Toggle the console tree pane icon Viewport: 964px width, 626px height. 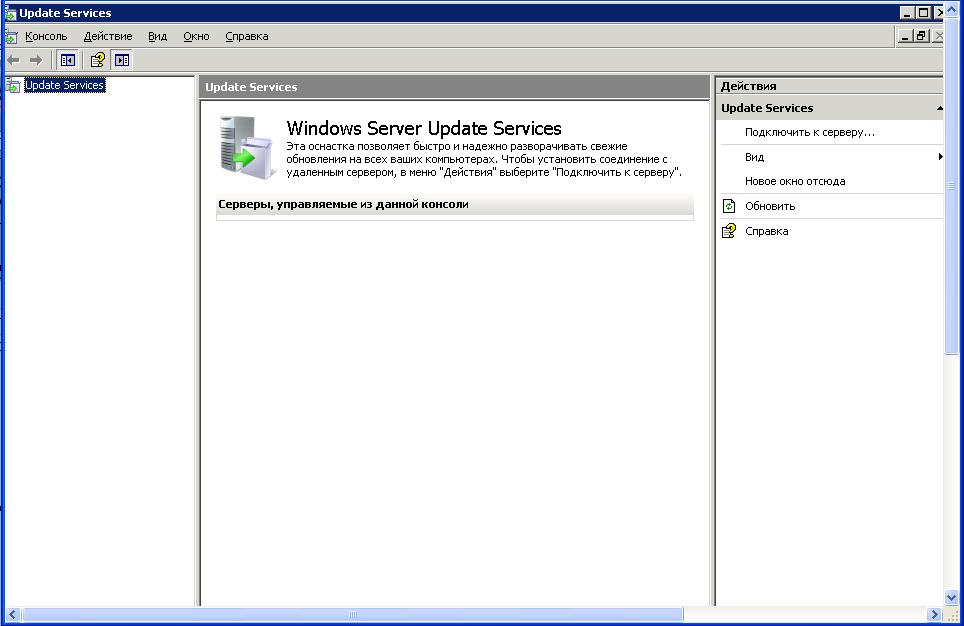[x=68, y=60]
